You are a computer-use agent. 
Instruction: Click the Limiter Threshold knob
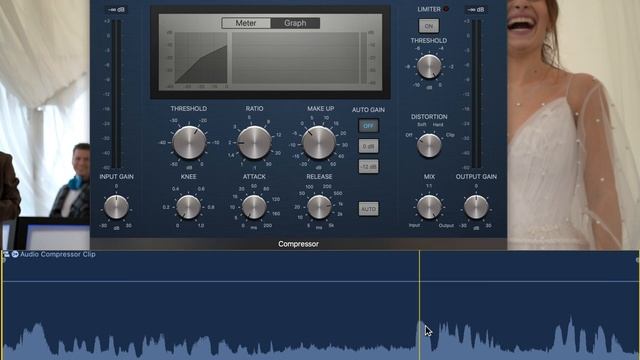(429, 67)
